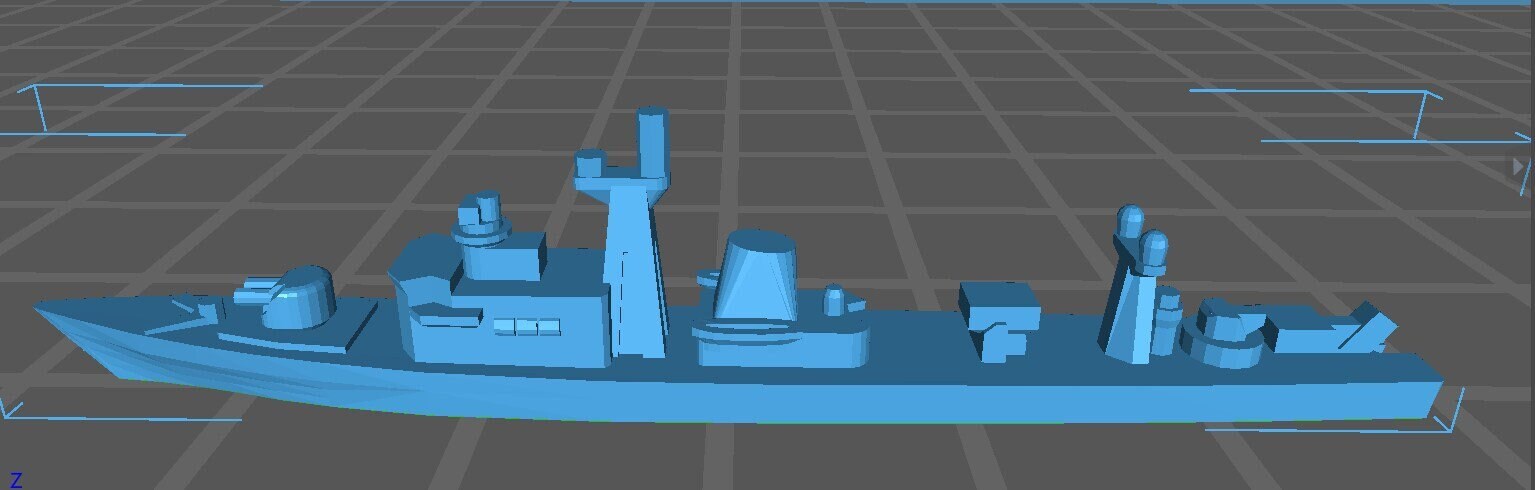Select the small dome behind the funnel
This screenshot has width=1535, height=490.
836,300
